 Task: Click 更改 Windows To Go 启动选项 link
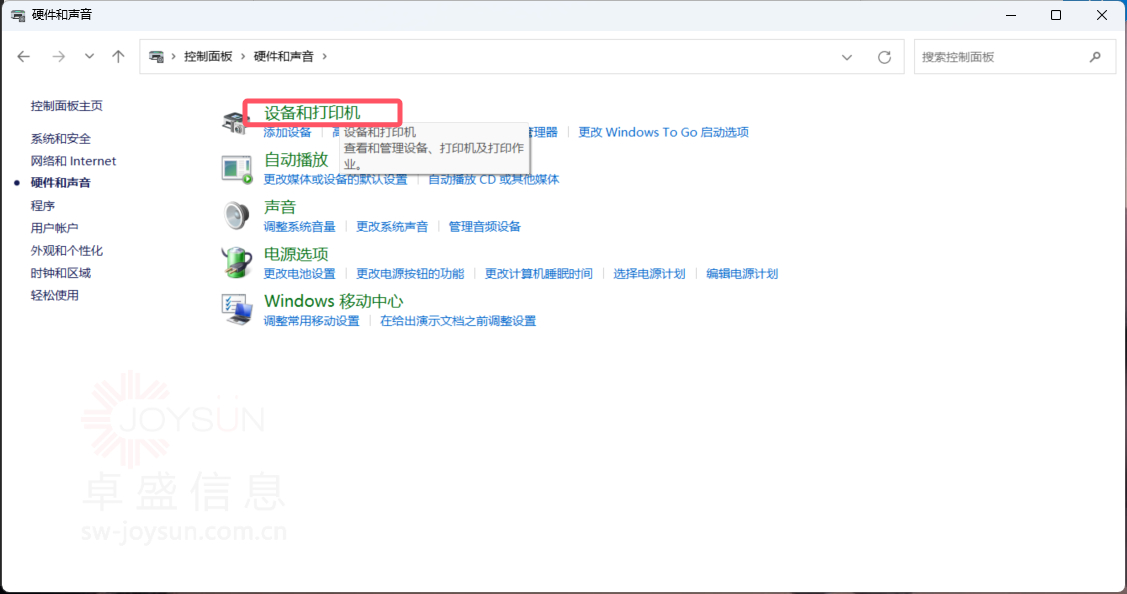[663, 132]
